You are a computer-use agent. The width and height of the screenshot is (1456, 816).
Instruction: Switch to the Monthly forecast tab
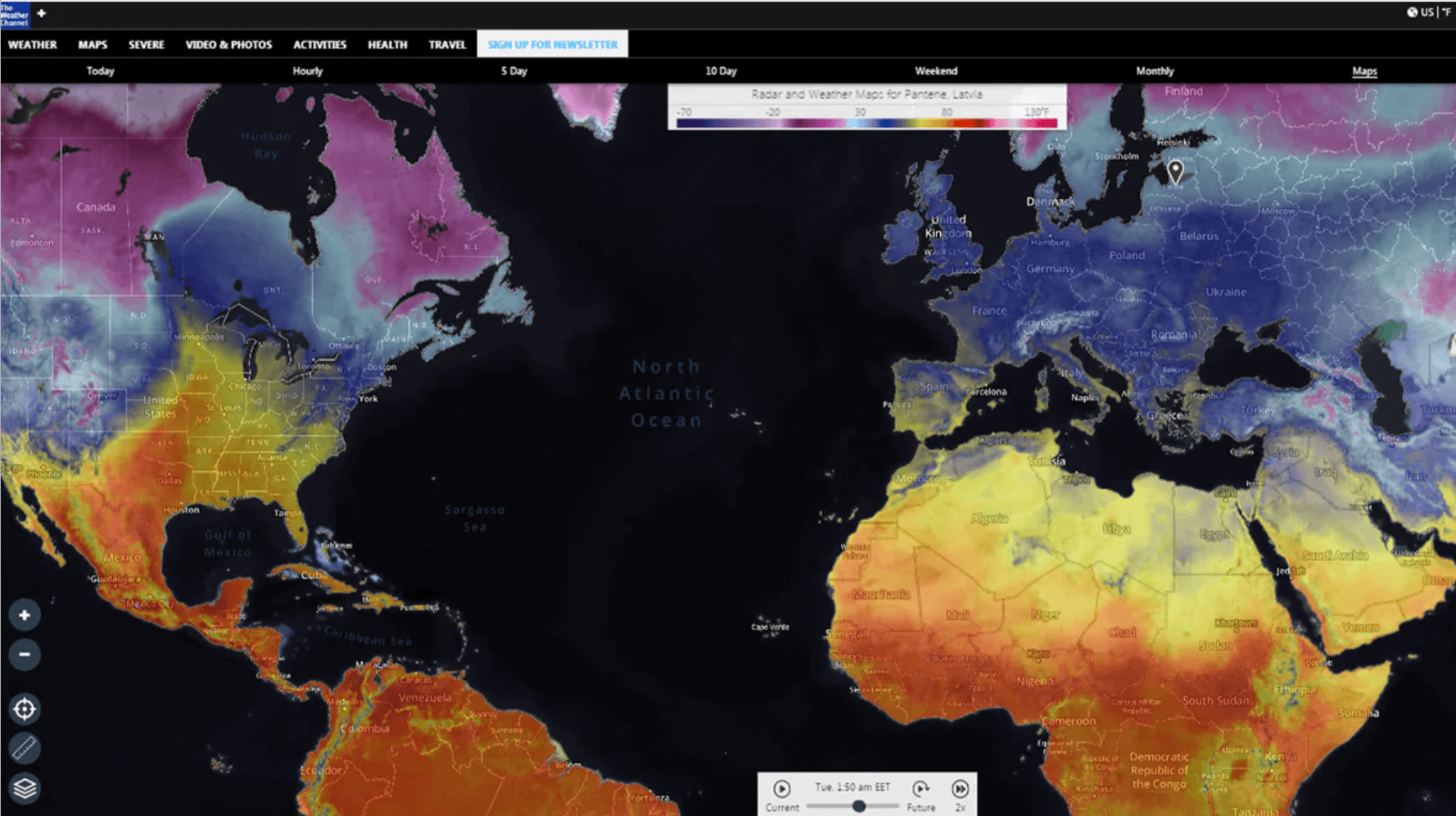click(x=1155, y=71)
